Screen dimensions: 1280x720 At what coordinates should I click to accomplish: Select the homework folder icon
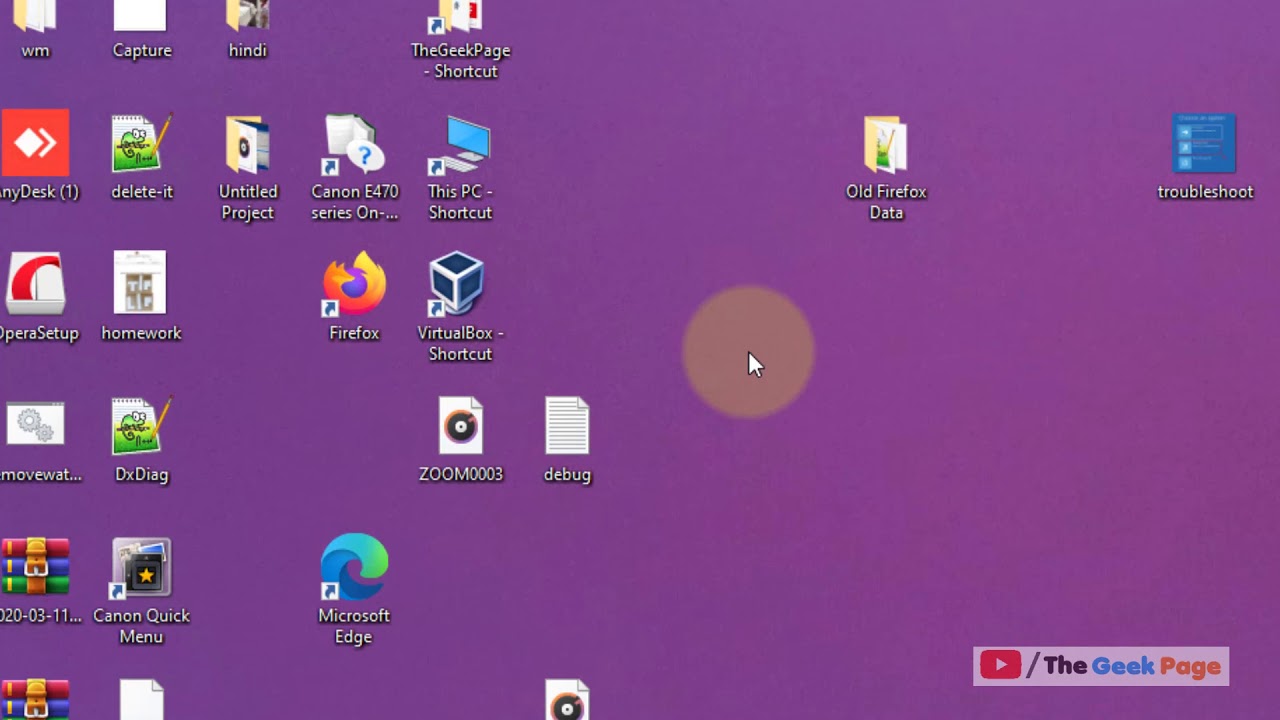click(141, 284)
